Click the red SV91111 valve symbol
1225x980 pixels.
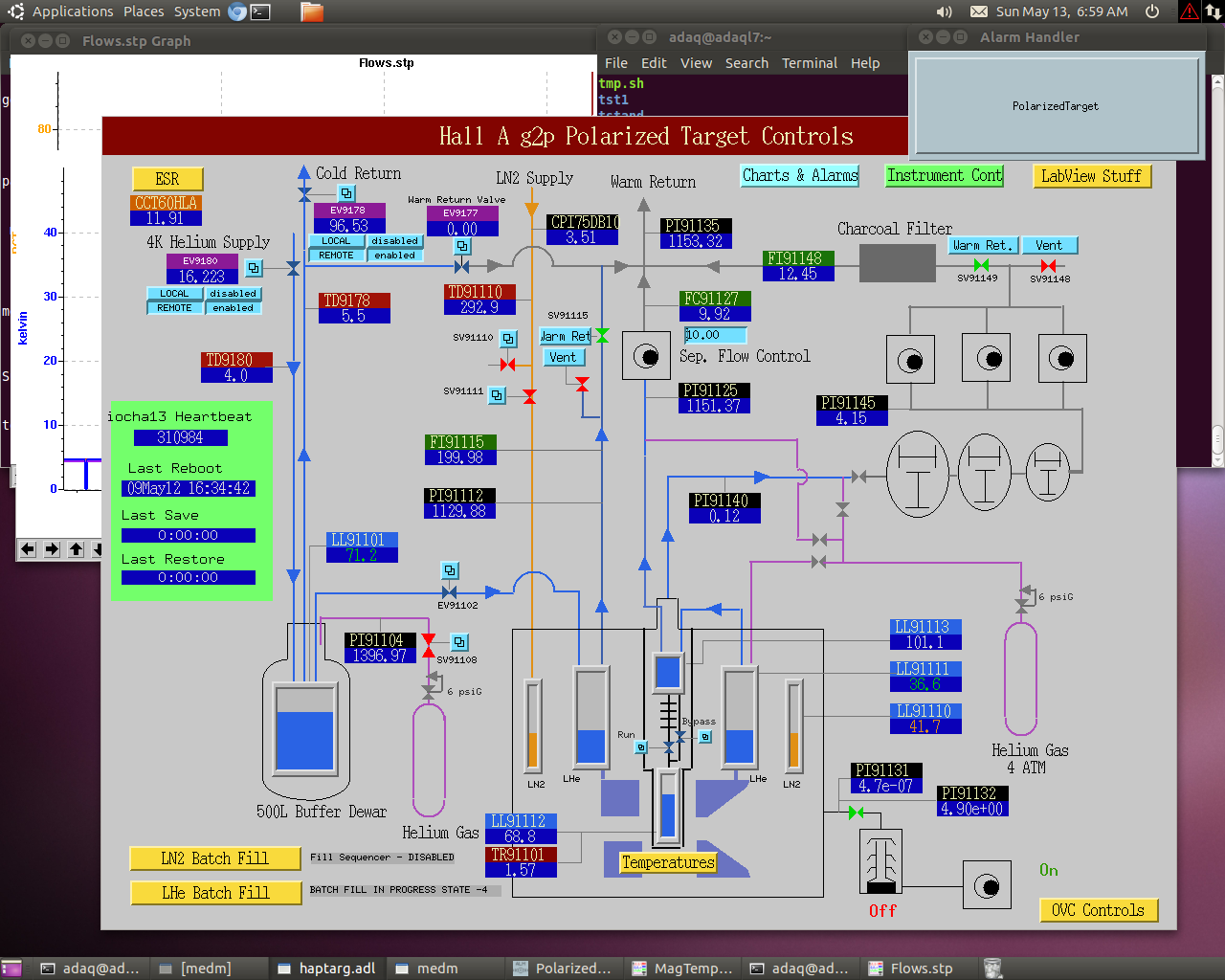[x=529, y=396]
